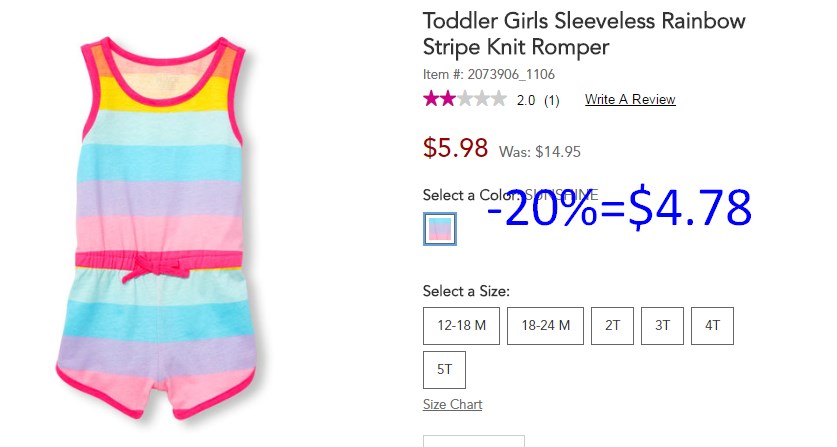Click the first filled pink rating star
The image size is (837, 447).
pos(431,99)
